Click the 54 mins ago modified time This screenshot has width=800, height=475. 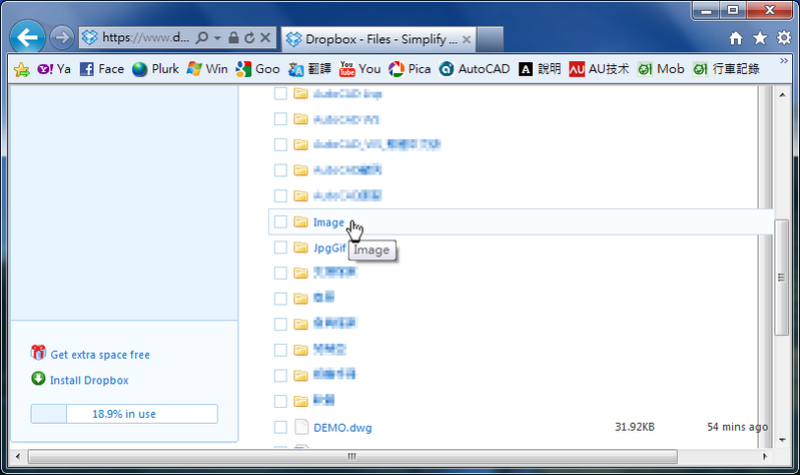pyautogui.click(x=737, y=427)
